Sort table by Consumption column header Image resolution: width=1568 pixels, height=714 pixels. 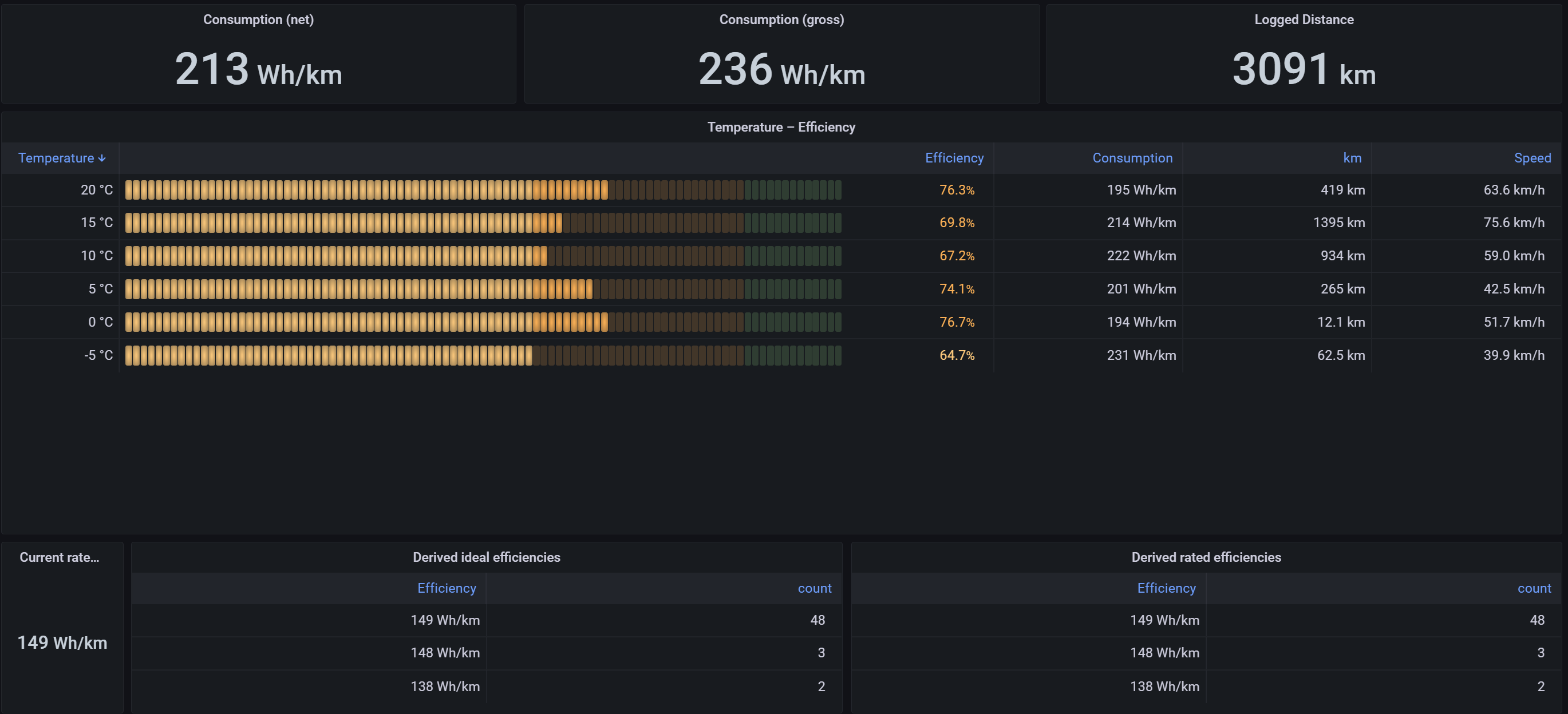1132,158
